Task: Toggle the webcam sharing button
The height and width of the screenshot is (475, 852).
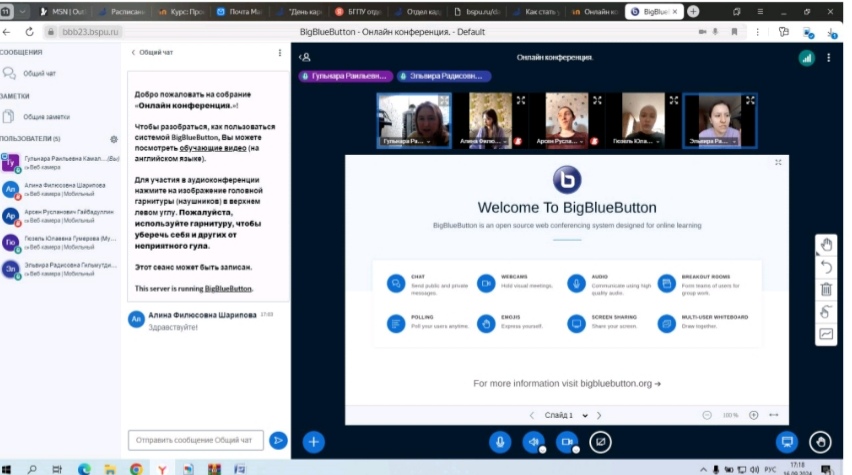Action: pos(567,441)
